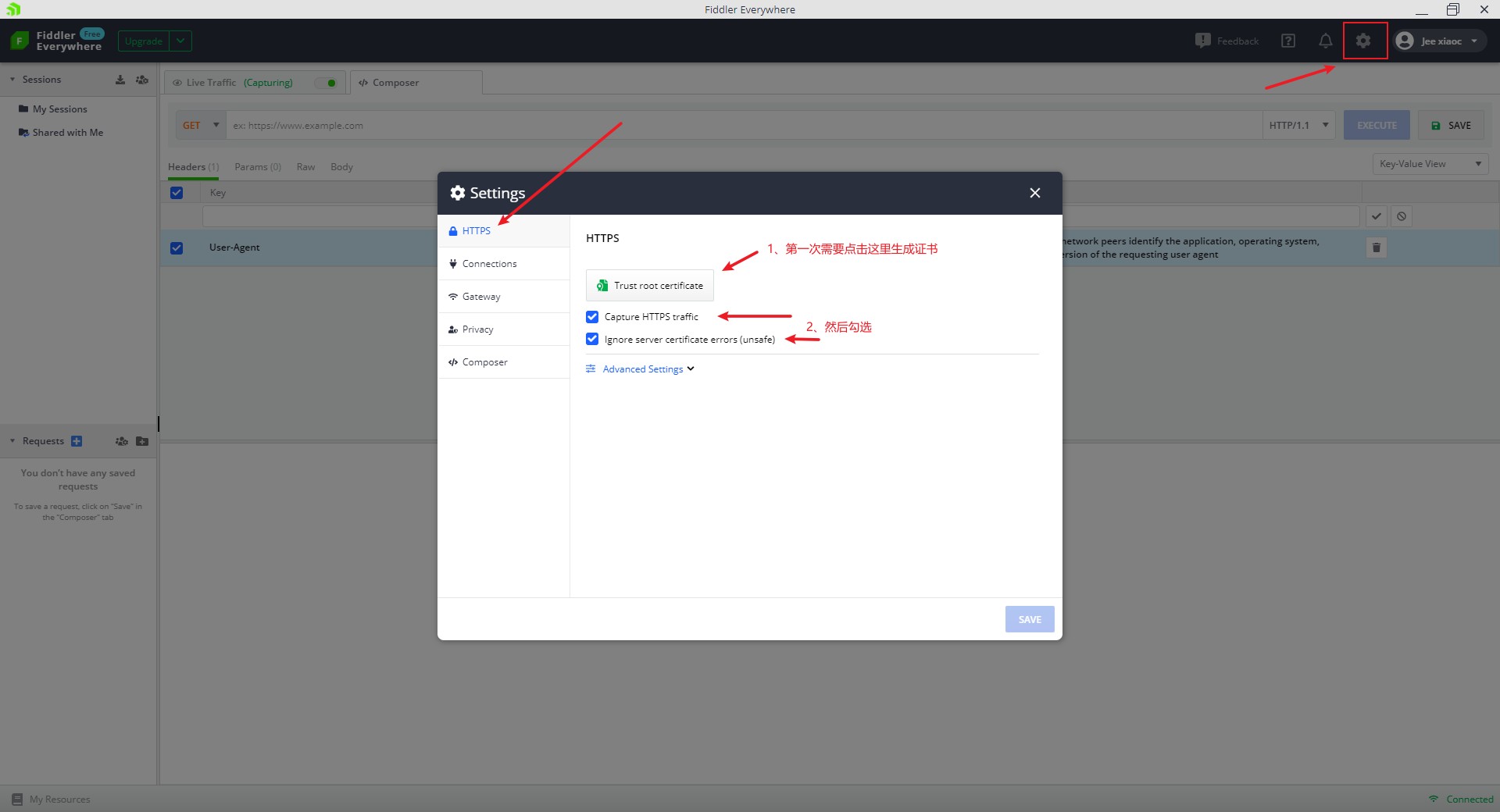Click the user avatar icon
Viewport: 1500px width, 812px height.
pyautogui.click(x=1405, y=41)
